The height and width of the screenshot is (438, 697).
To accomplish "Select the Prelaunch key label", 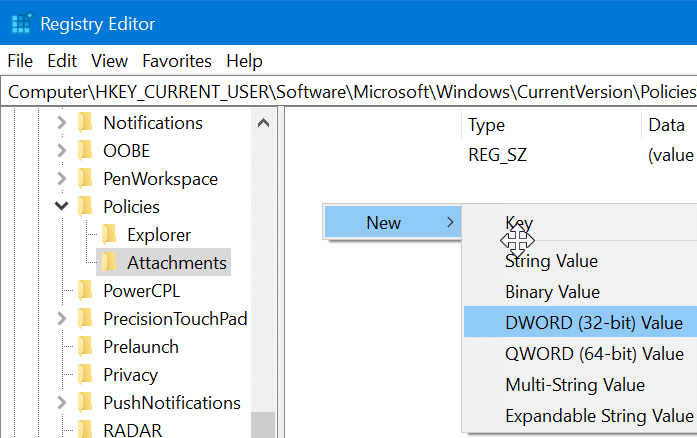I will (x=141, y=347).
